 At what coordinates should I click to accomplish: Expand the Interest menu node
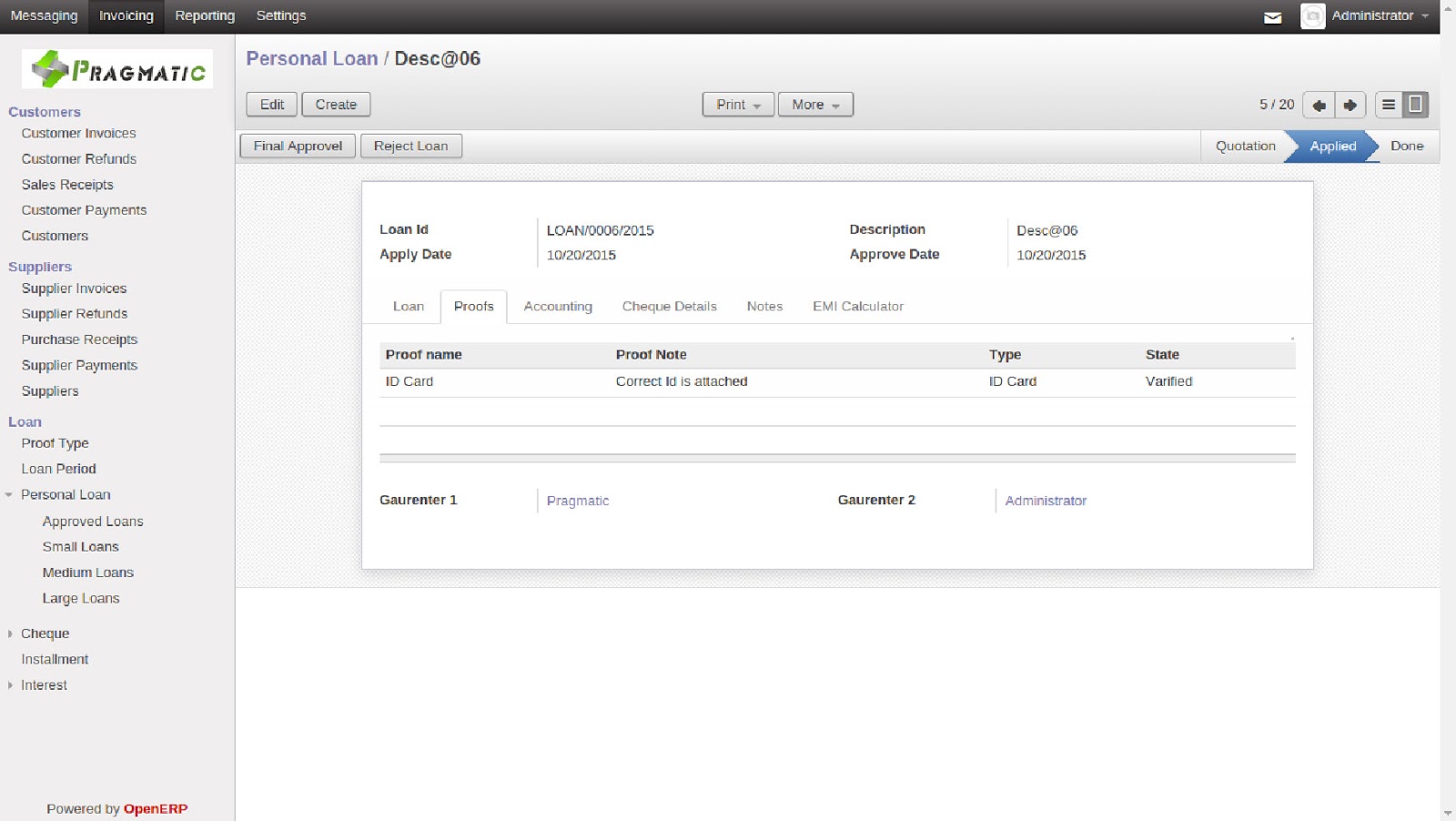pos(9,685)
